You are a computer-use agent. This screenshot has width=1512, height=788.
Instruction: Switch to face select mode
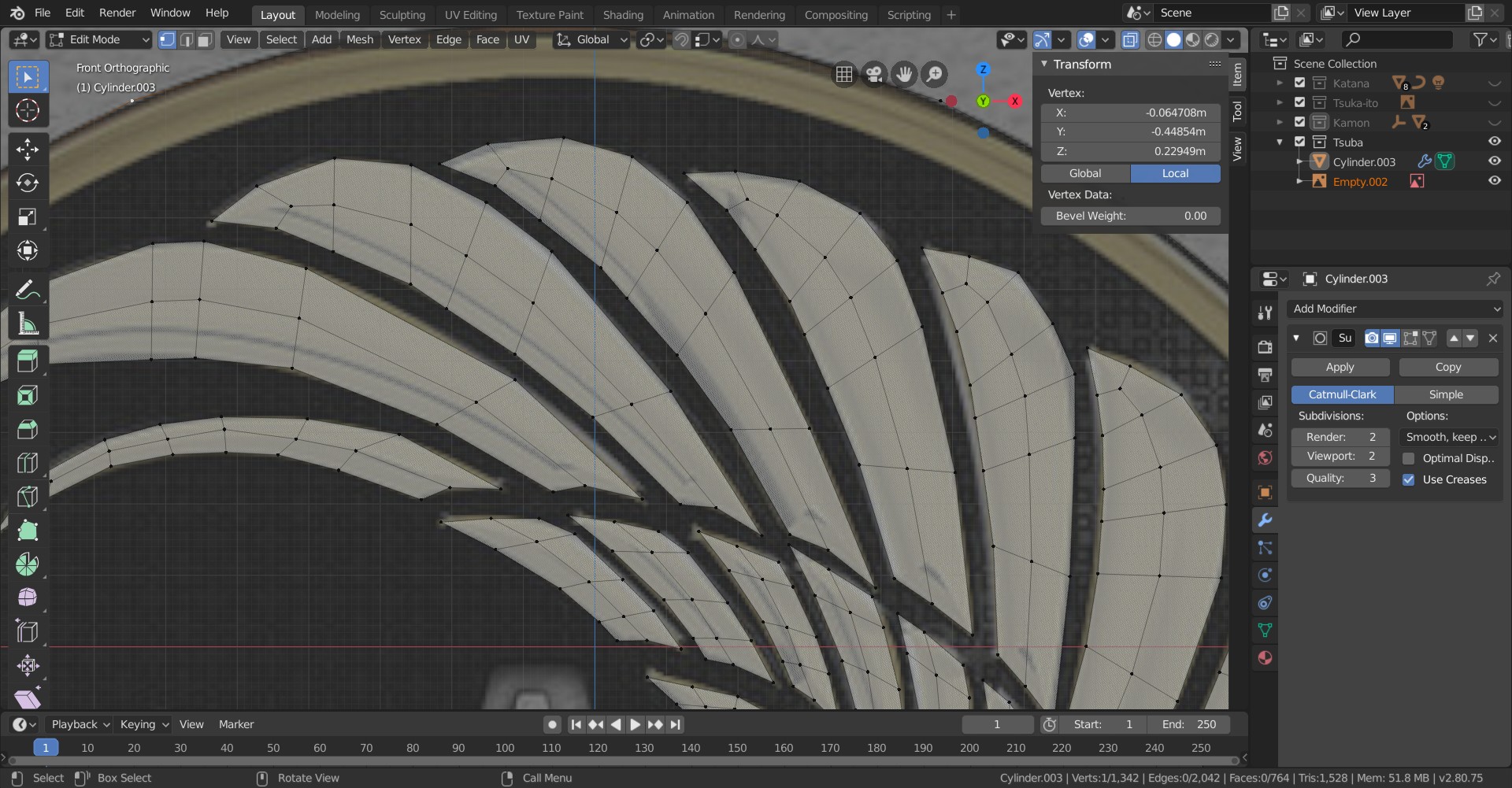[x=205, y=40]
